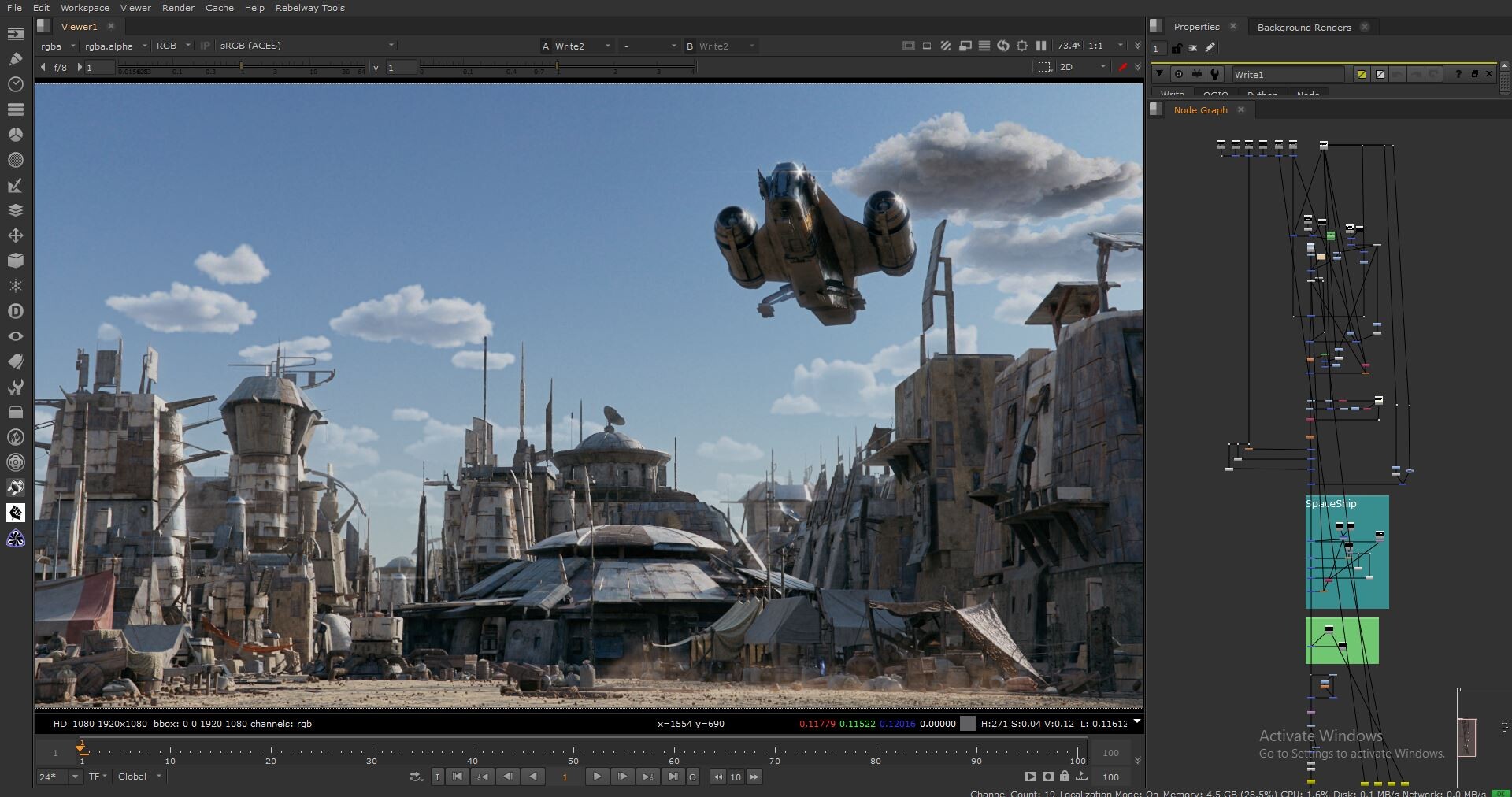Collapse the Write1 properties disclosure triangle
Viewport: 1512px width, 797px height.
[1159, 74]
